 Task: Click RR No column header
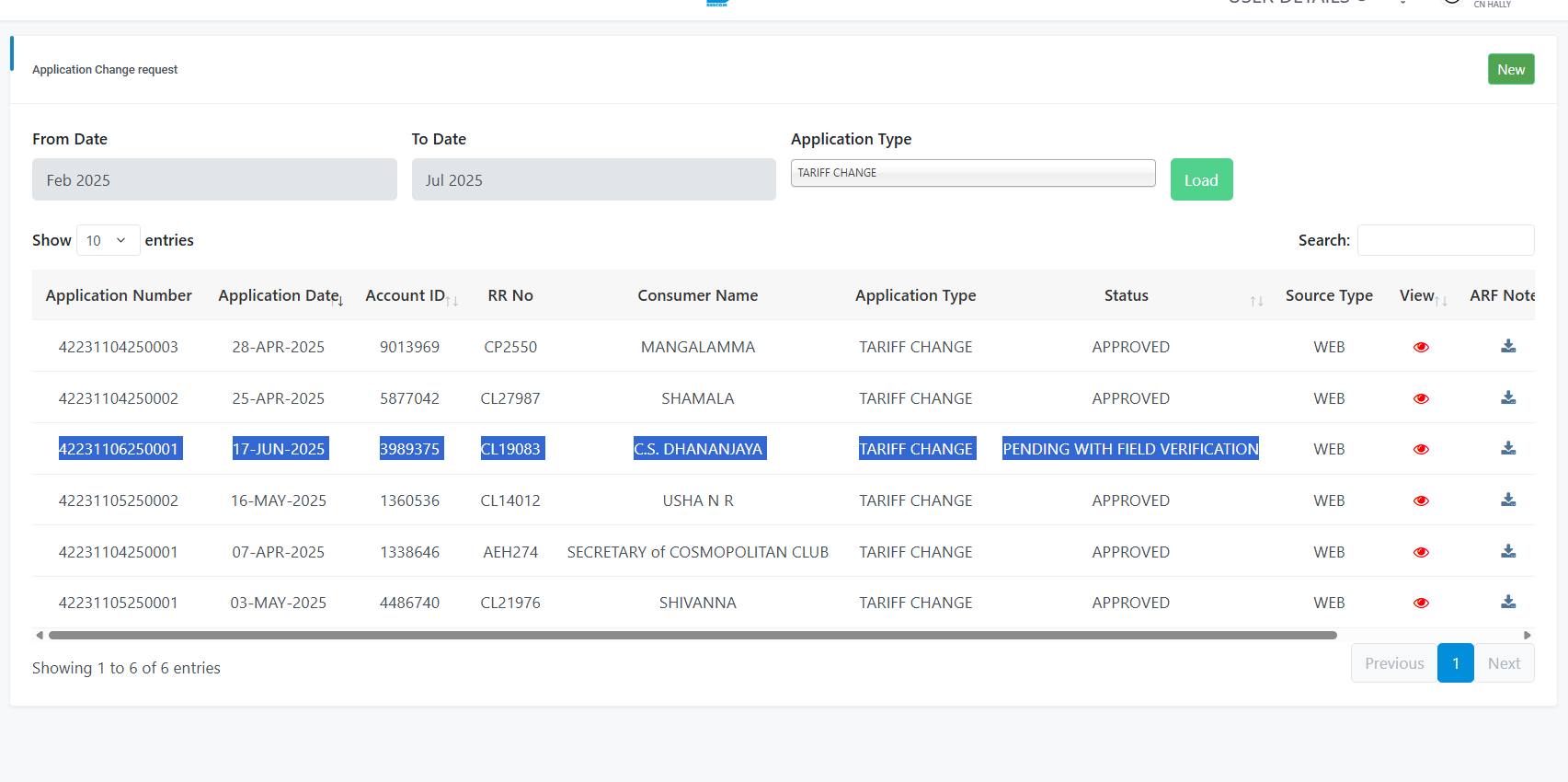tap(510, 295)
